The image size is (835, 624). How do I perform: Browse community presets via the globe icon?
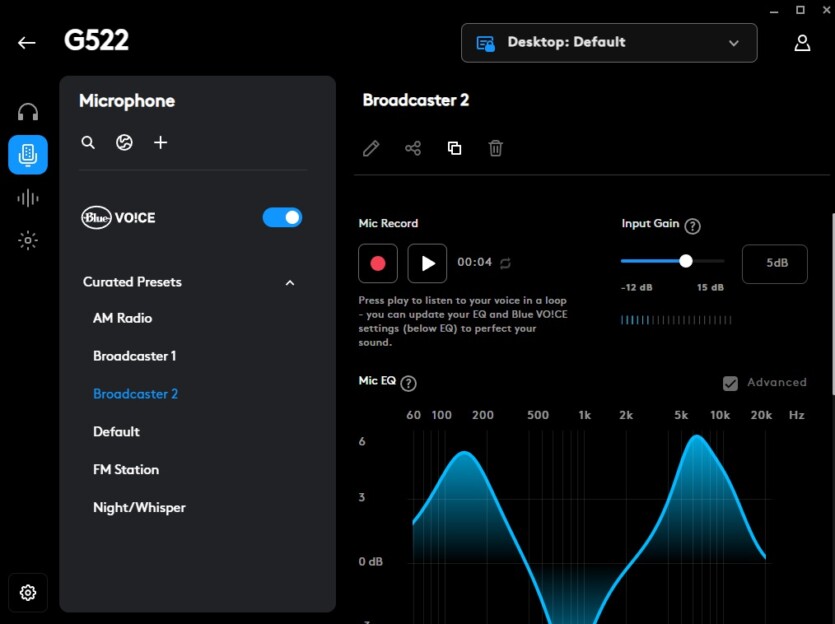124,143
